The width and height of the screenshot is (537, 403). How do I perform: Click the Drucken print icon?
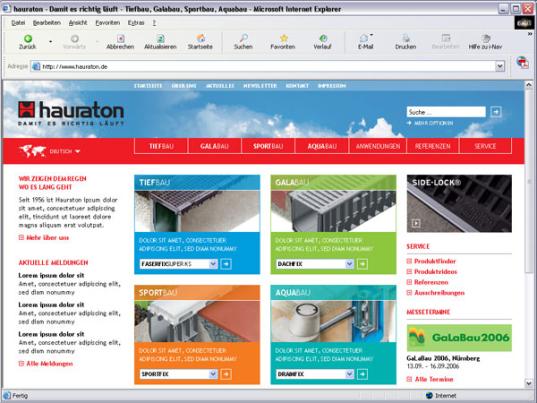point(406,38)
